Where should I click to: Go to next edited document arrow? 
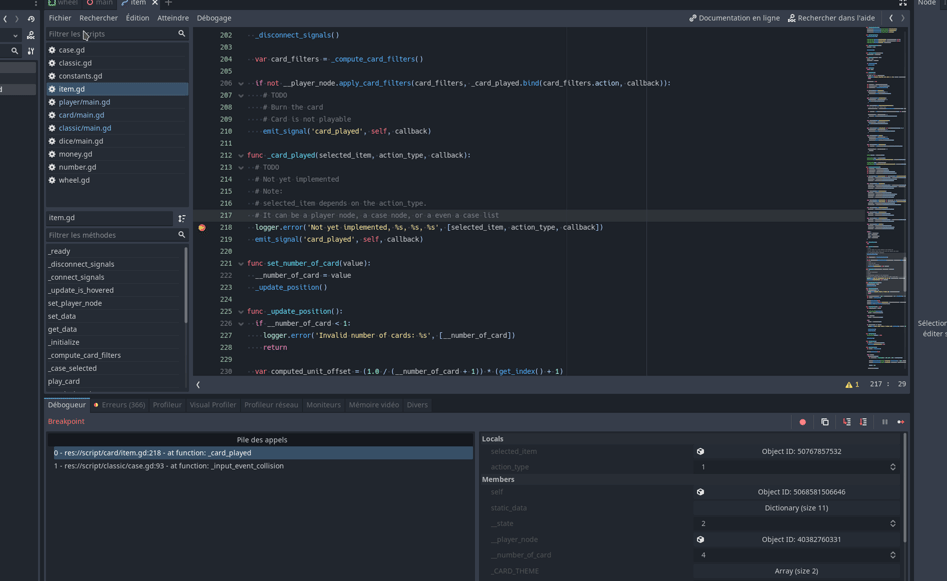[903, 18]
